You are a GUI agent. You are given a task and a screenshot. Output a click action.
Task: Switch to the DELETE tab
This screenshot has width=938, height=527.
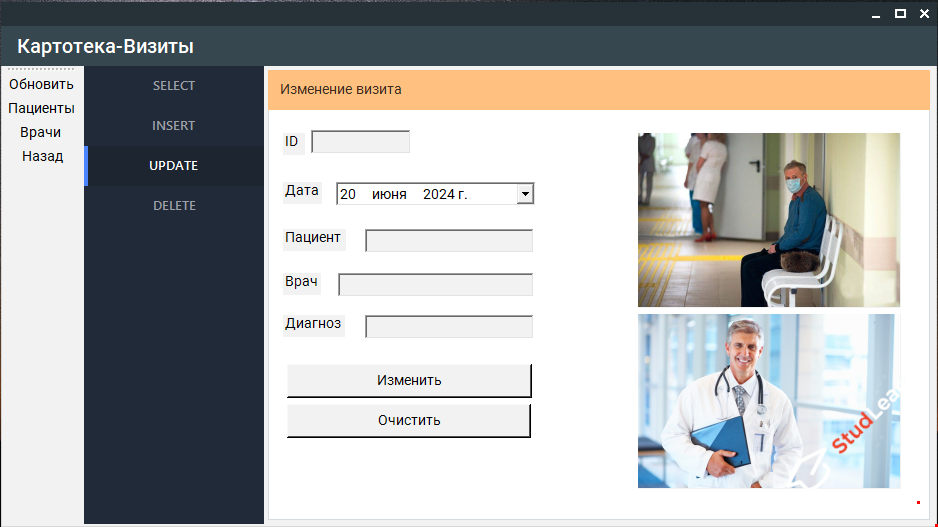point(174,206)
